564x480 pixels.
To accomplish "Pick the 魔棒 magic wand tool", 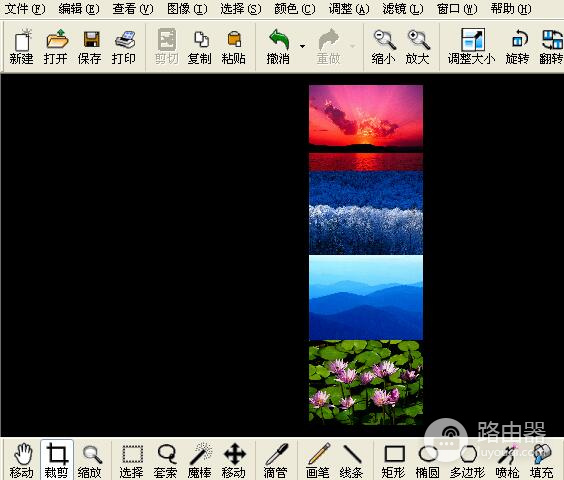I will pyautogui.click(x=200, y=460).
